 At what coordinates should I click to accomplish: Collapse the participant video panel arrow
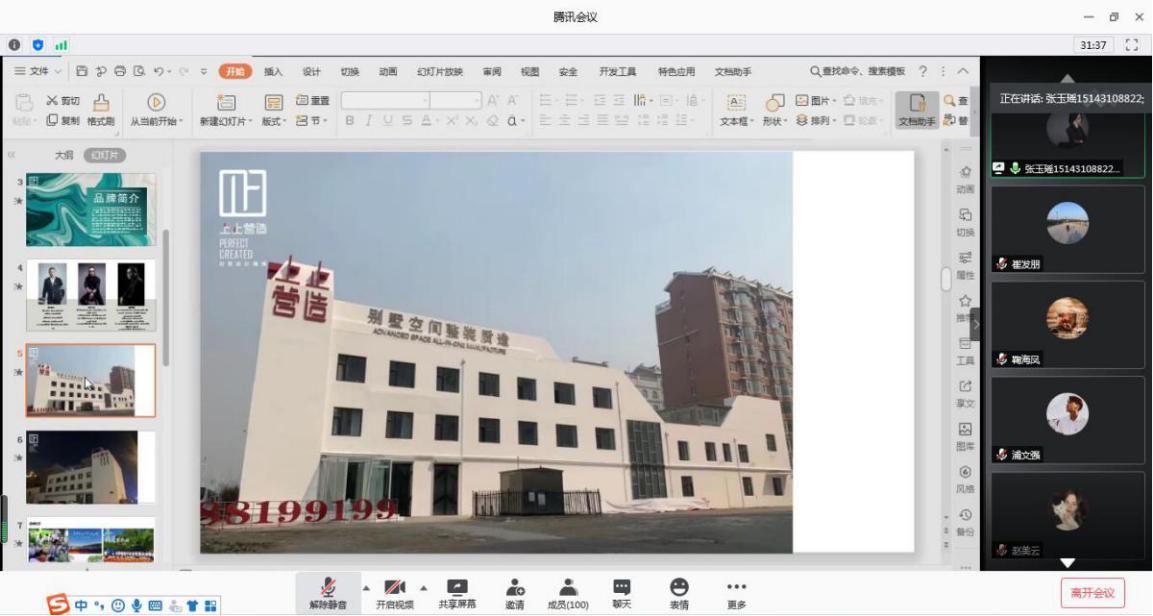click(976, 324)
